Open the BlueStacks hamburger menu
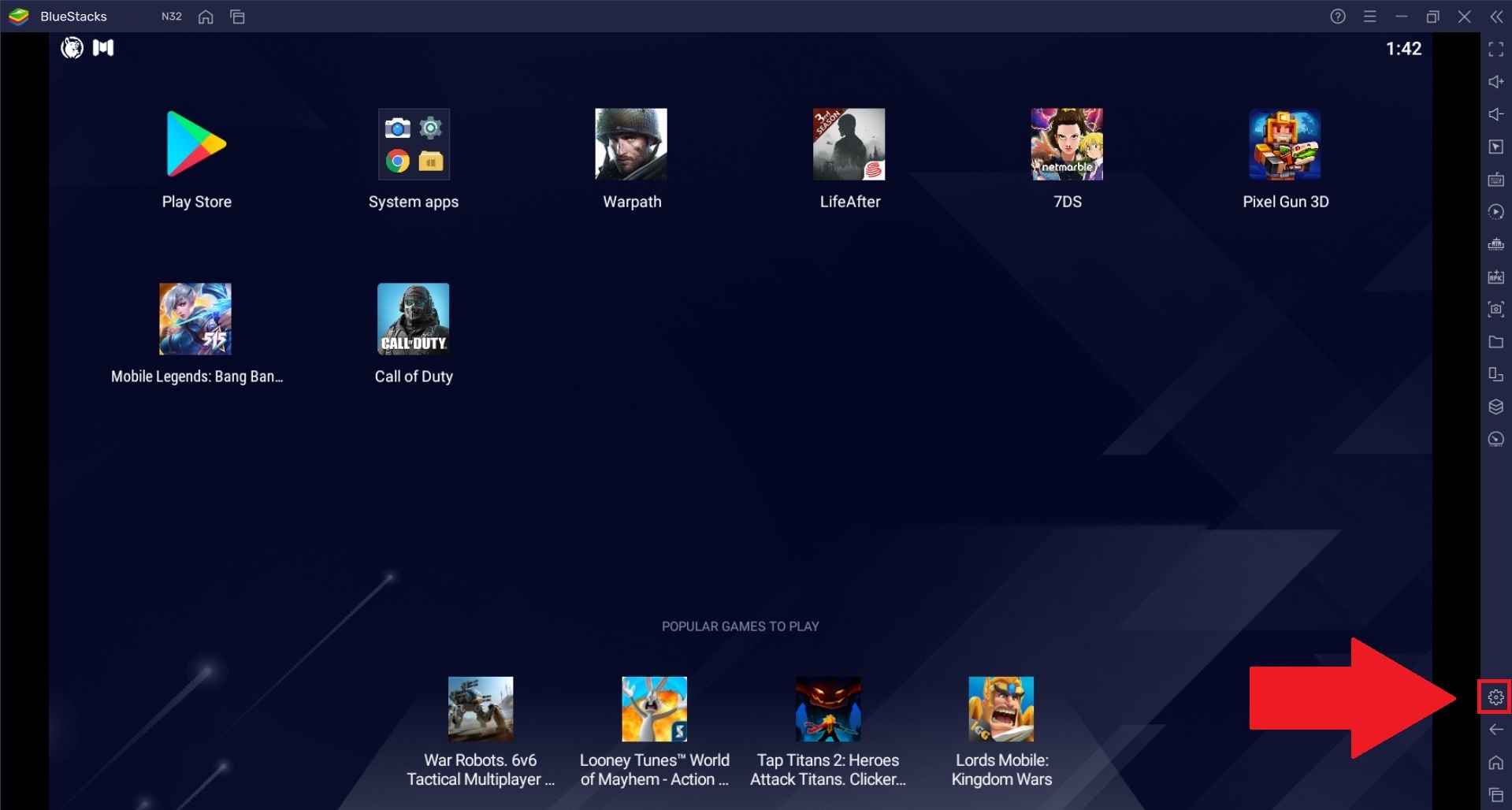This screenshot has width=1512, height=810. point(1370,16)
